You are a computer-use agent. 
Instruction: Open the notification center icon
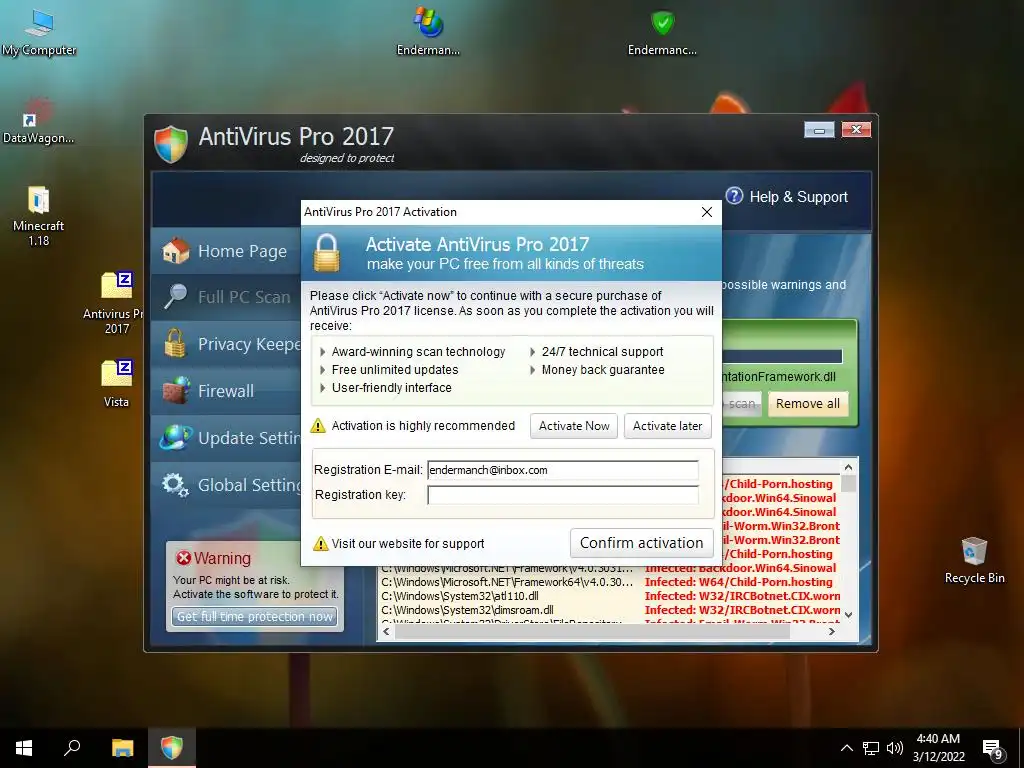(993, 748)
